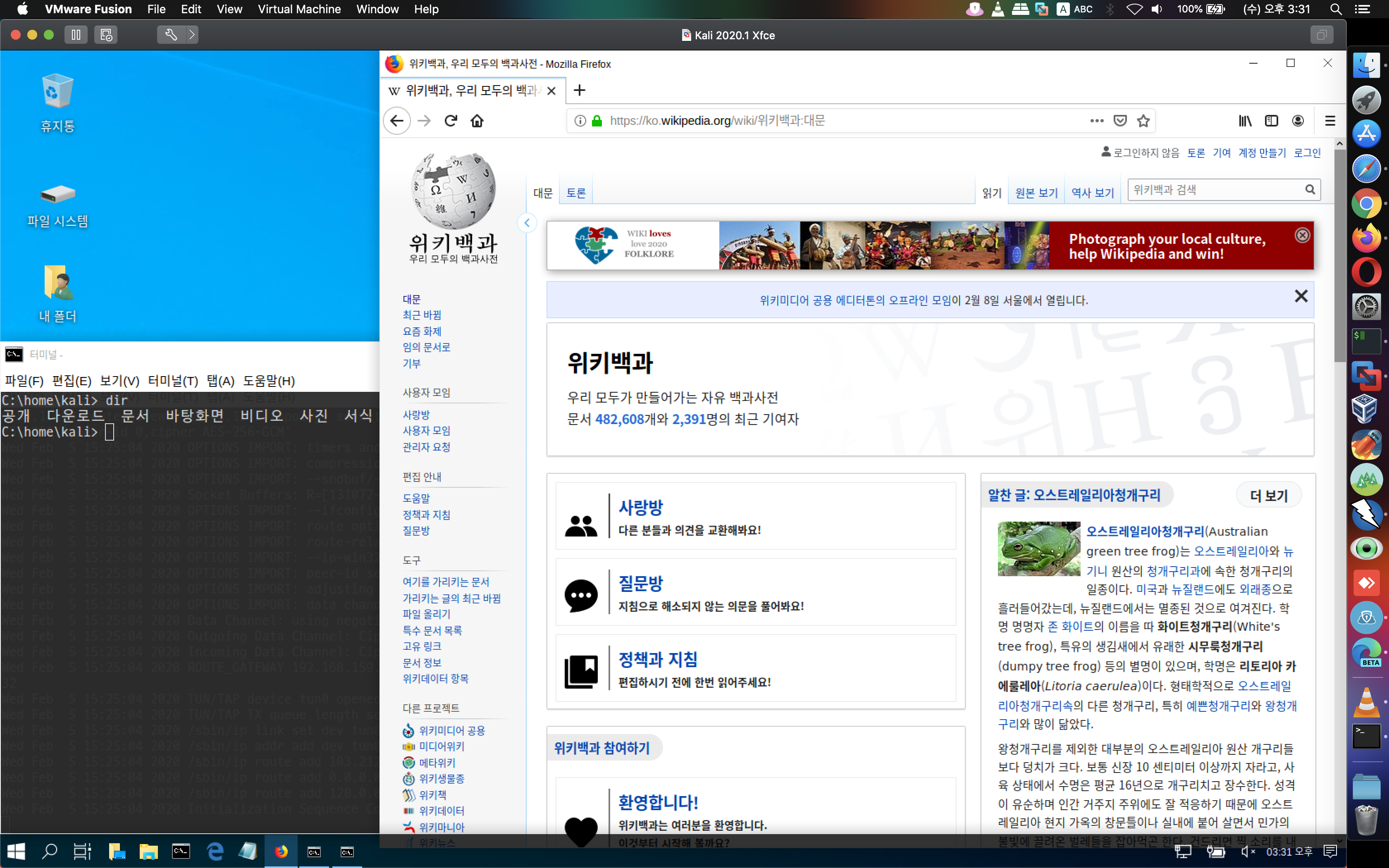Open the 역사 보기 tab

tap(1092, 193)
